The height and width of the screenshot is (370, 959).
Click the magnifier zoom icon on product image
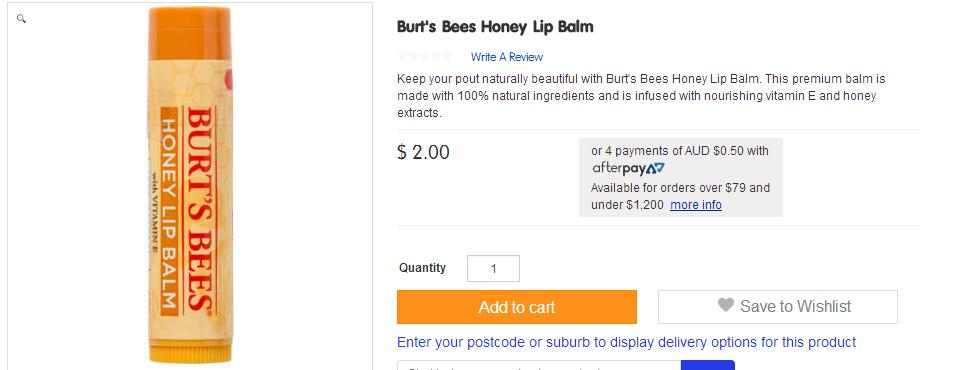21,19
